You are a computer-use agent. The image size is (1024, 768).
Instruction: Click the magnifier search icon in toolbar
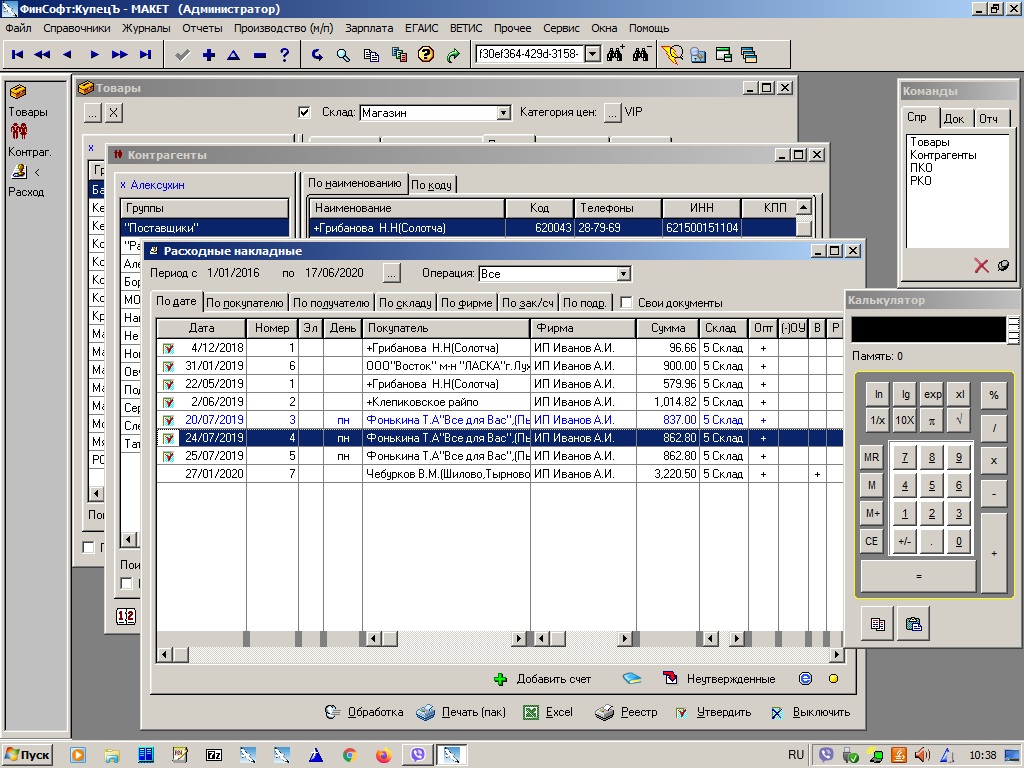pos(343,55)
